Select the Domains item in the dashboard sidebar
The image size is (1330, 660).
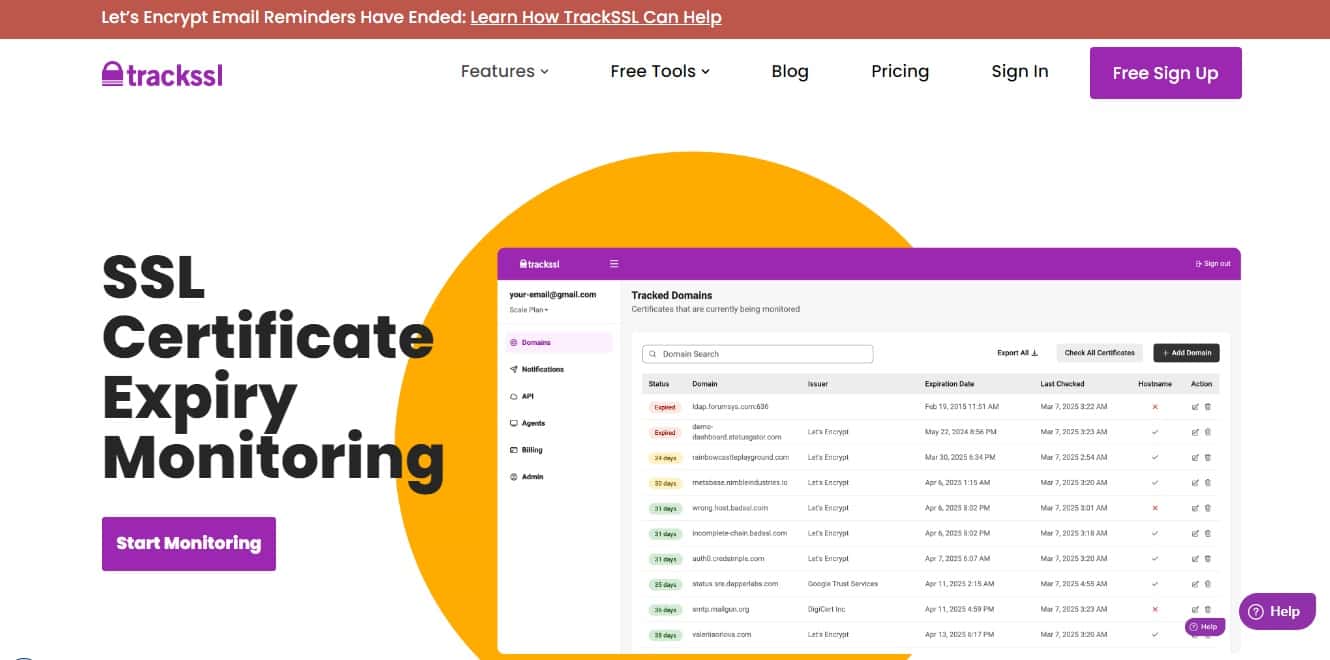pyautogui.click(x=559, y=342)
